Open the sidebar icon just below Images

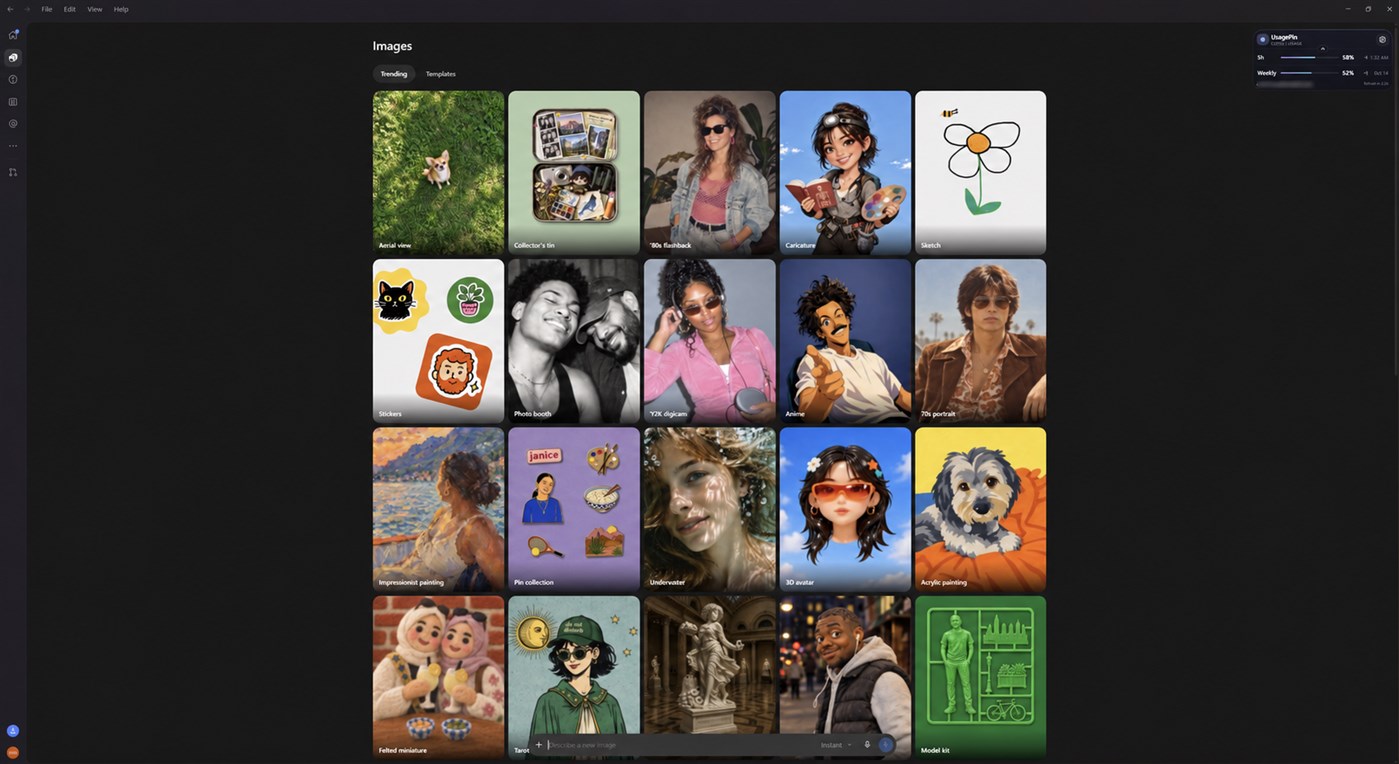tap(13, 79)
